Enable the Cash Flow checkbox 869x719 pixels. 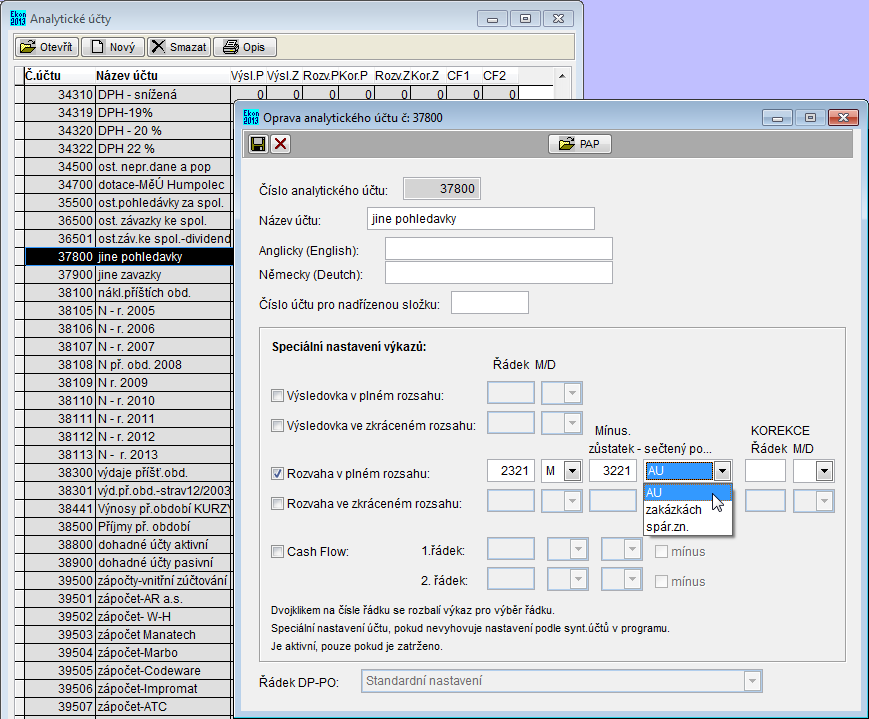277,552
